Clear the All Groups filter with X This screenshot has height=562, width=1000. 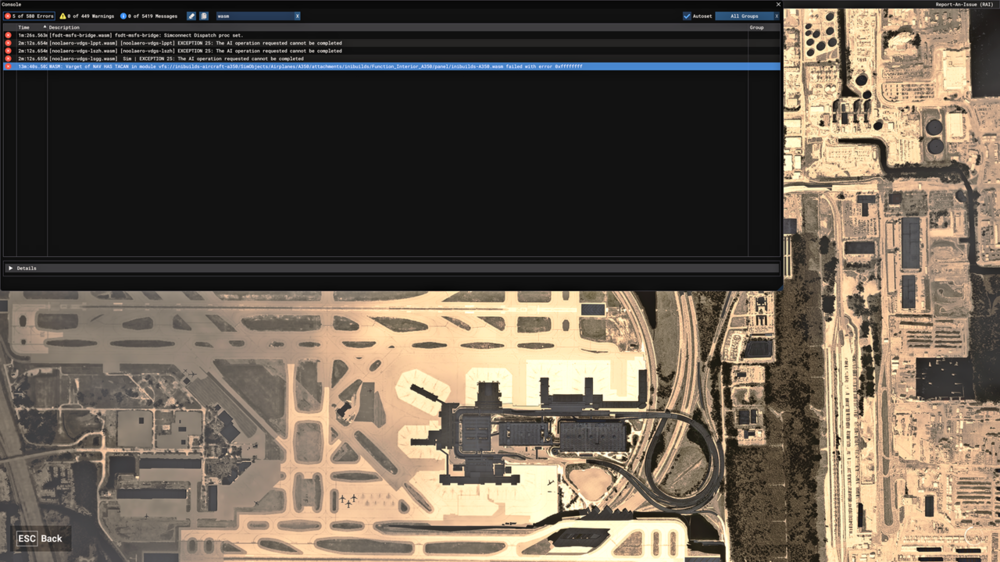point(776,16)
